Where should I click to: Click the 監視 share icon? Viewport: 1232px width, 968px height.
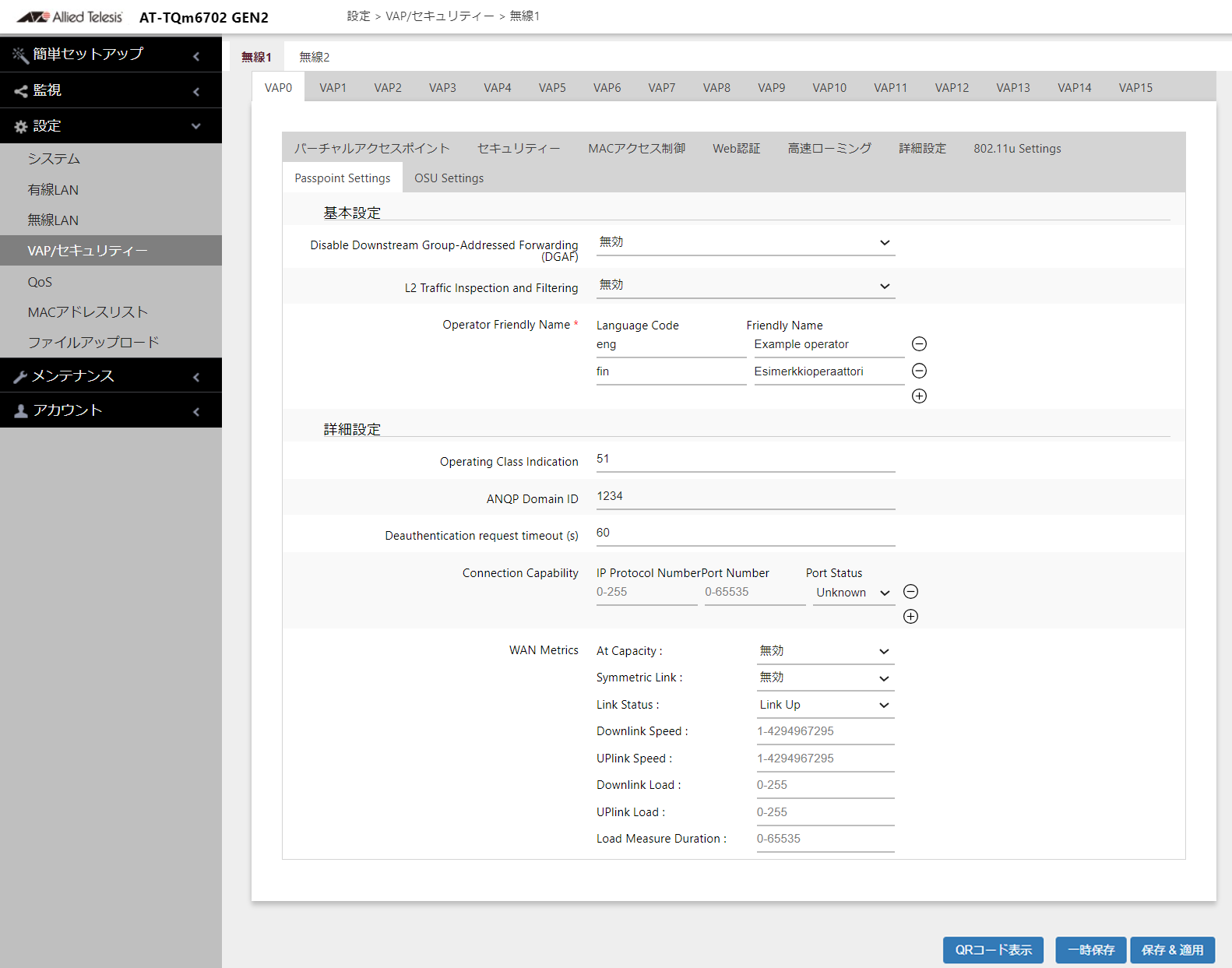(21, 91)
